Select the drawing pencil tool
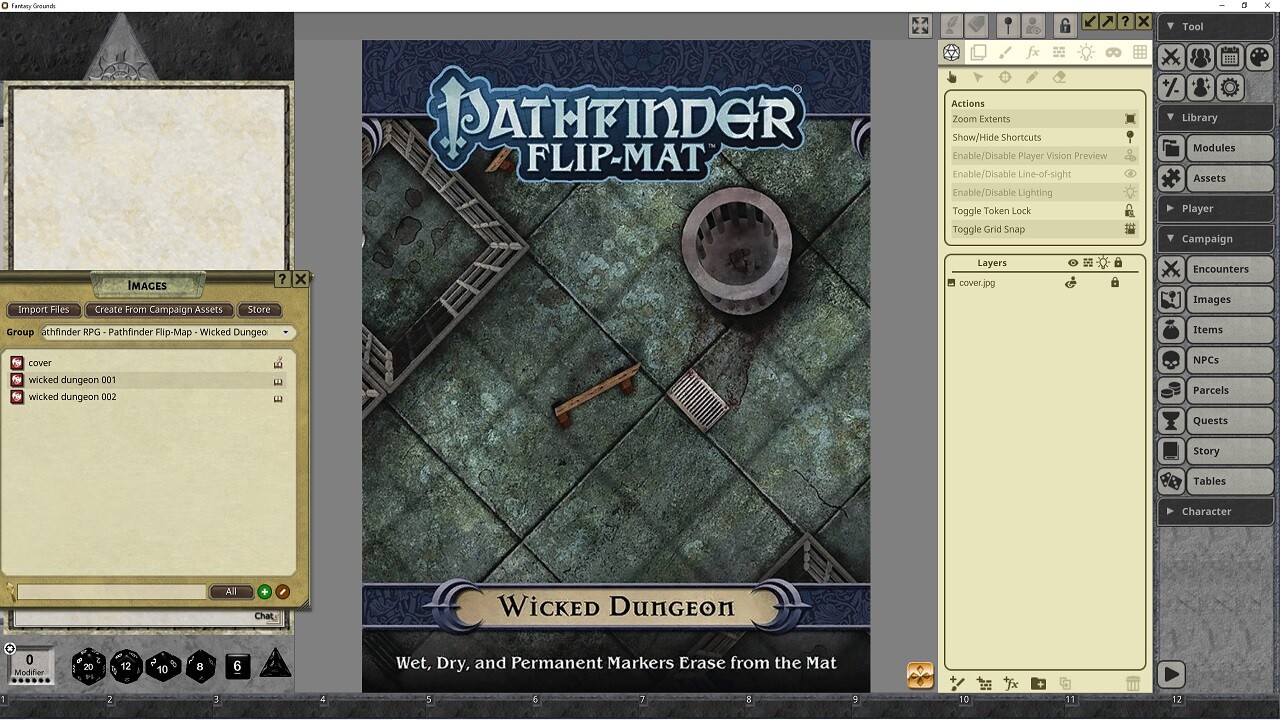The width and height of the screenshot is (1280, 720). (x=1032, y=76)
